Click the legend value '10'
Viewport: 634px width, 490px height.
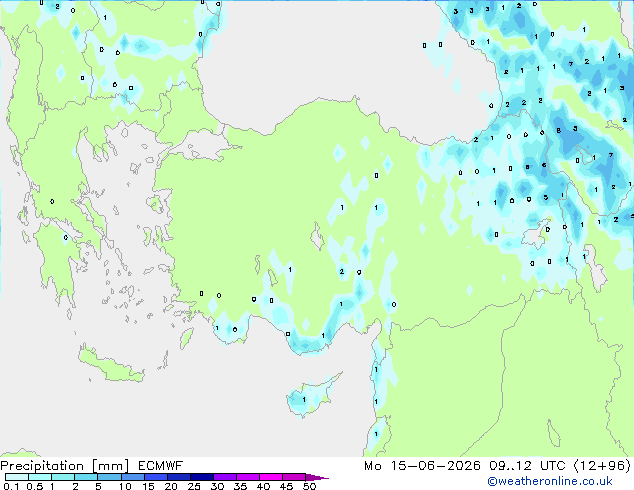(125, 486)
